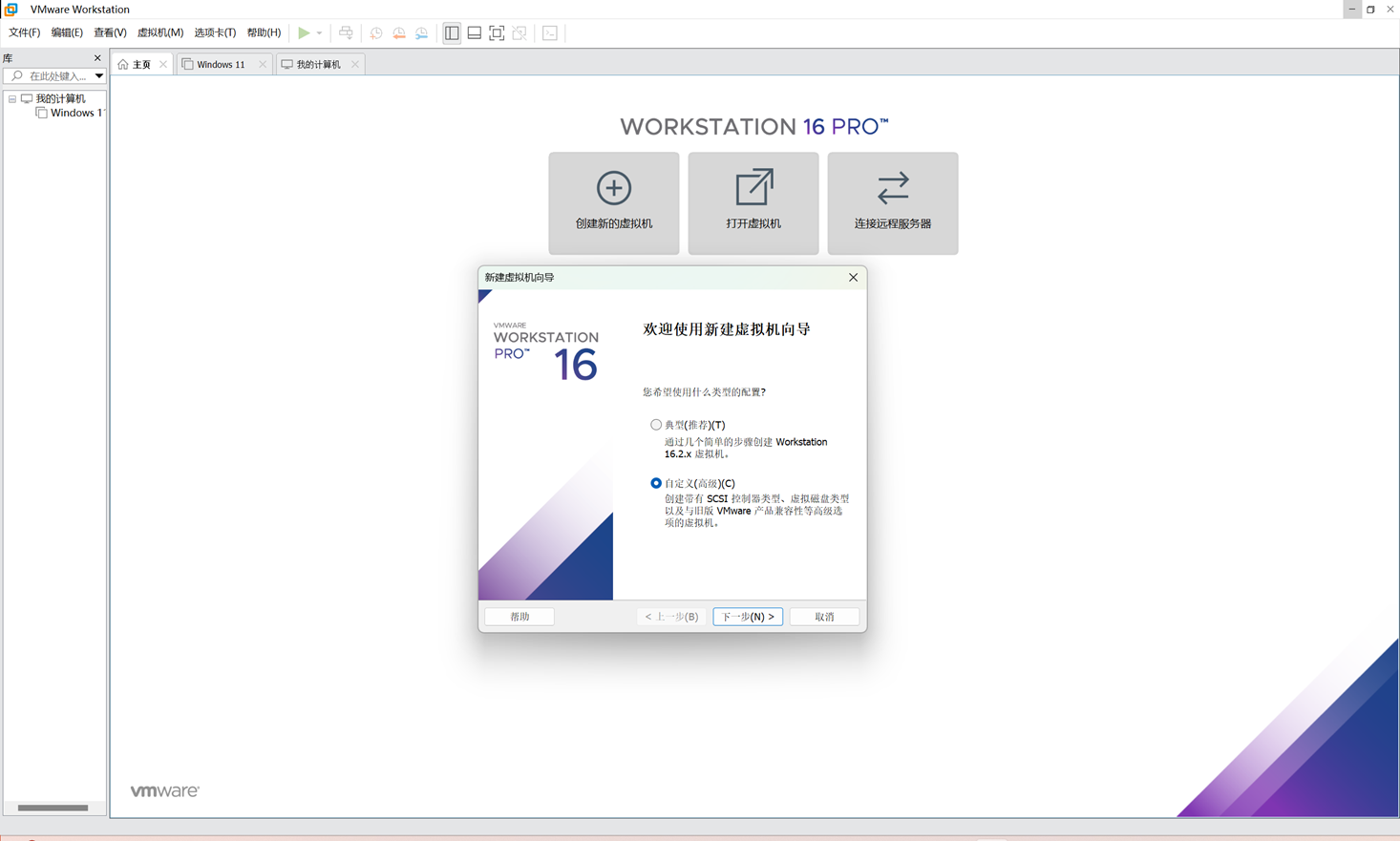Open the 文件(F) menu

25,32
